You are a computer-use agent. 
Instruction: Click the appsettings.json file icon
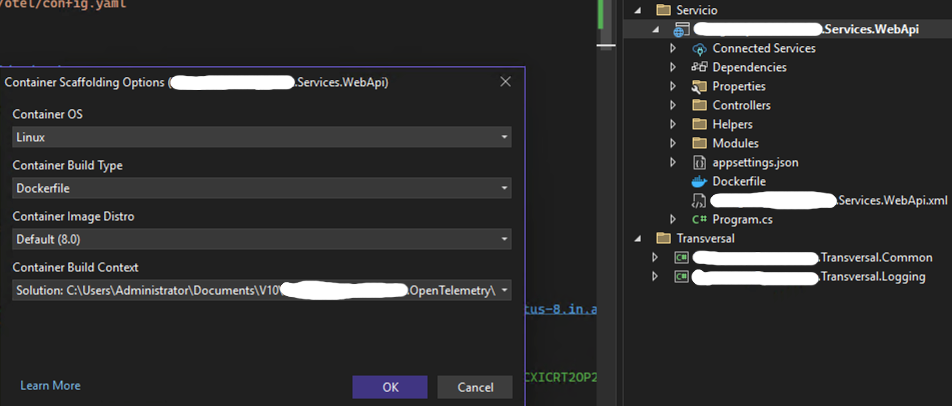pyautogui.click(x=699, y=163)
